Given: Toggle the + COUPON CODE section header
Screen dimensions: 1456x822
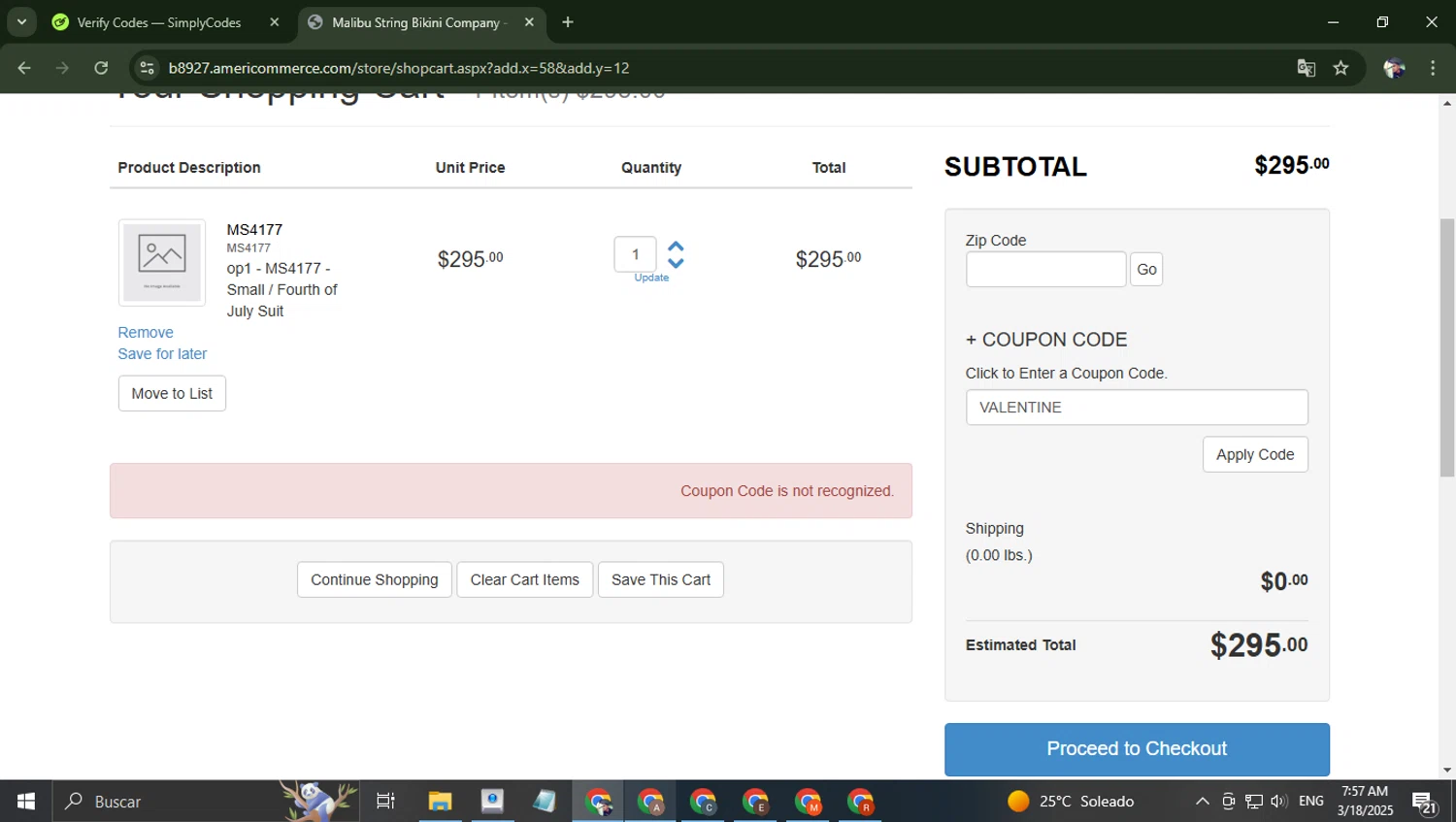Looking at the screenshot, I should coord(1046,340).
